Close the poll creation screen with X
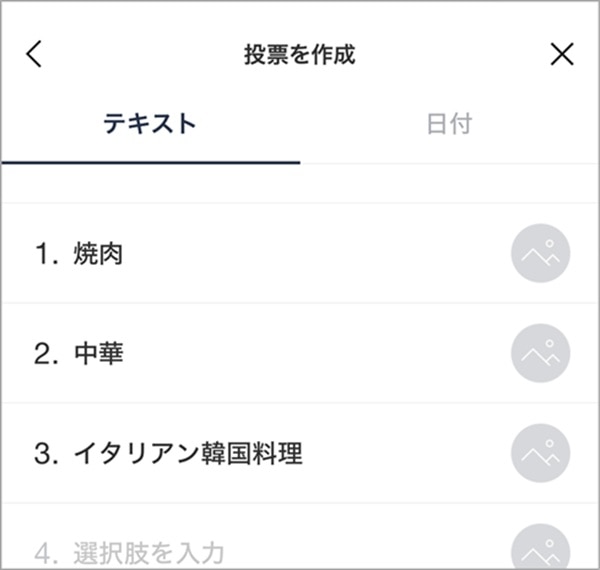This screenshot has width=600, height=570. coord(563,54)
